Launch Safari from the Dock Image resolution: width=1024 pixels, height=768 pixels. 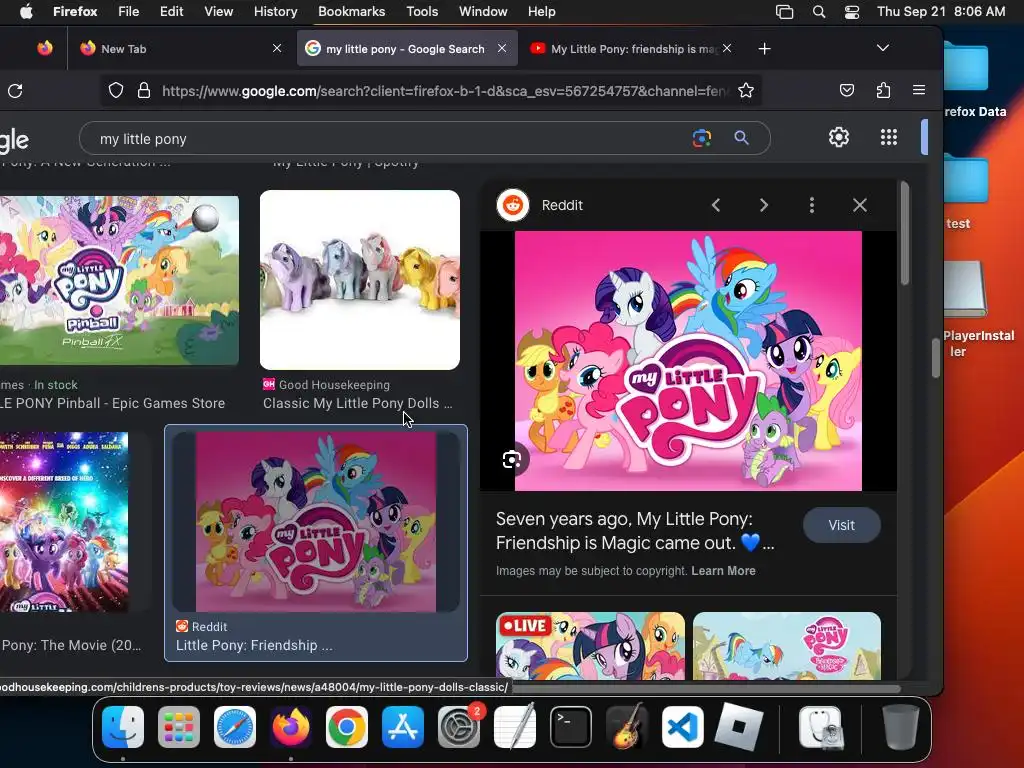click(235, 727)
